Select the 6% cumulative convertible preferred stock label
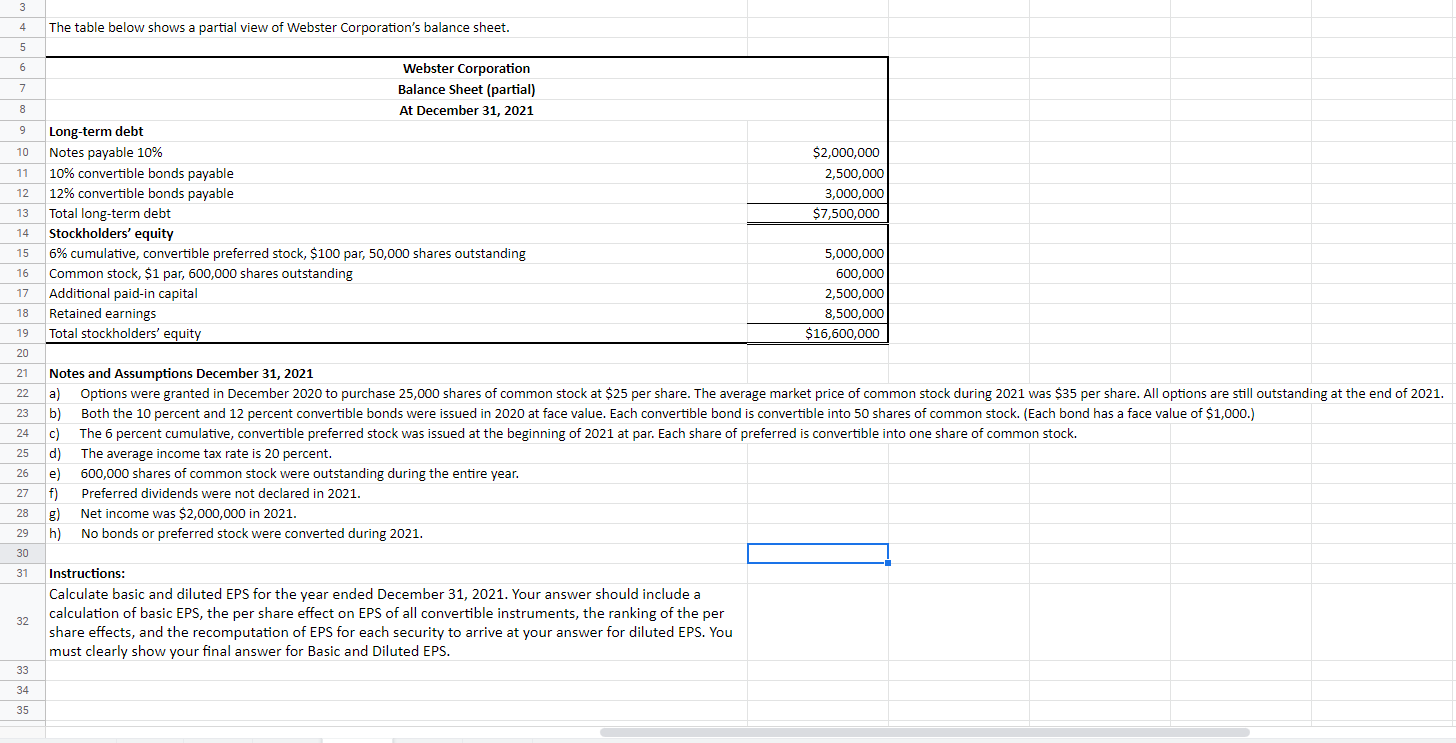 pos(287,253)
